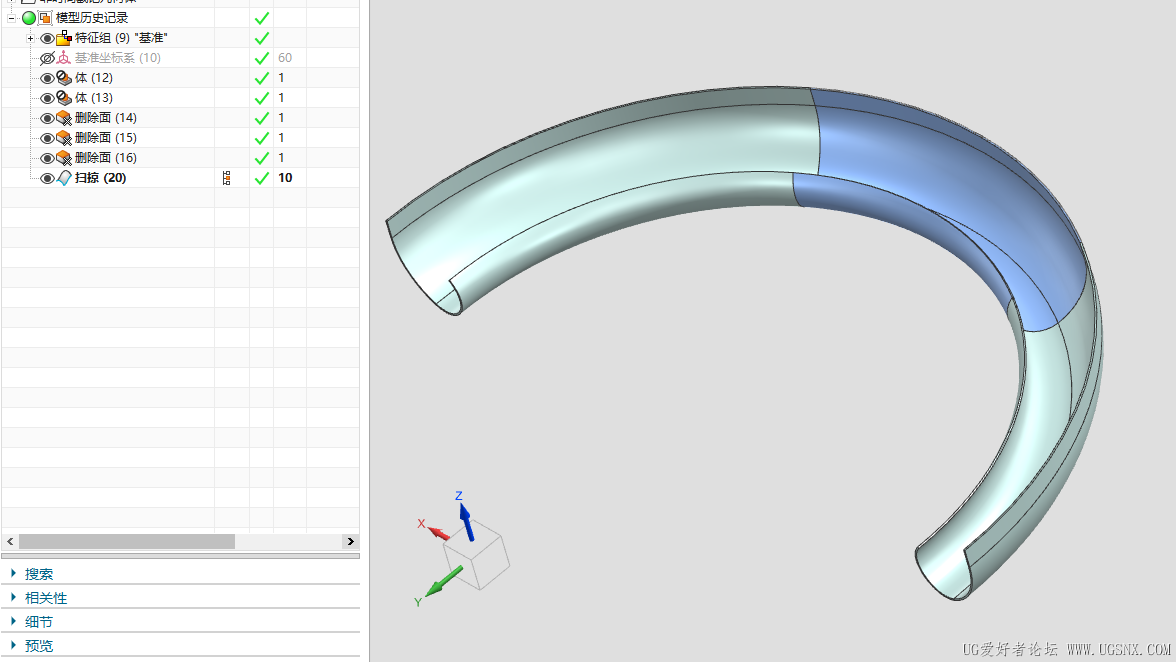1176x662 pixels.
Task: Expand the 预览 preview section
Action: [14, 646]
